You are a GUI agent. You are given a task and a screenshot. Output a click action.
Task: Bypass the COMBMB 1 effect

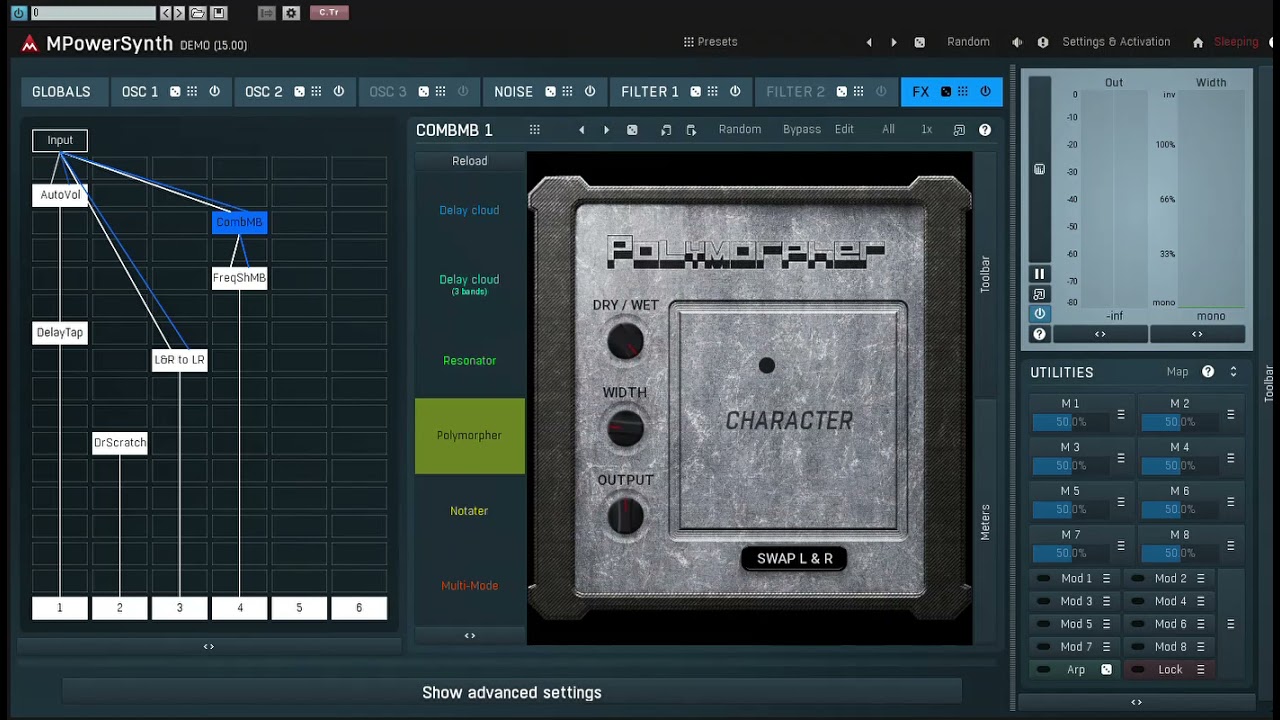802,130
